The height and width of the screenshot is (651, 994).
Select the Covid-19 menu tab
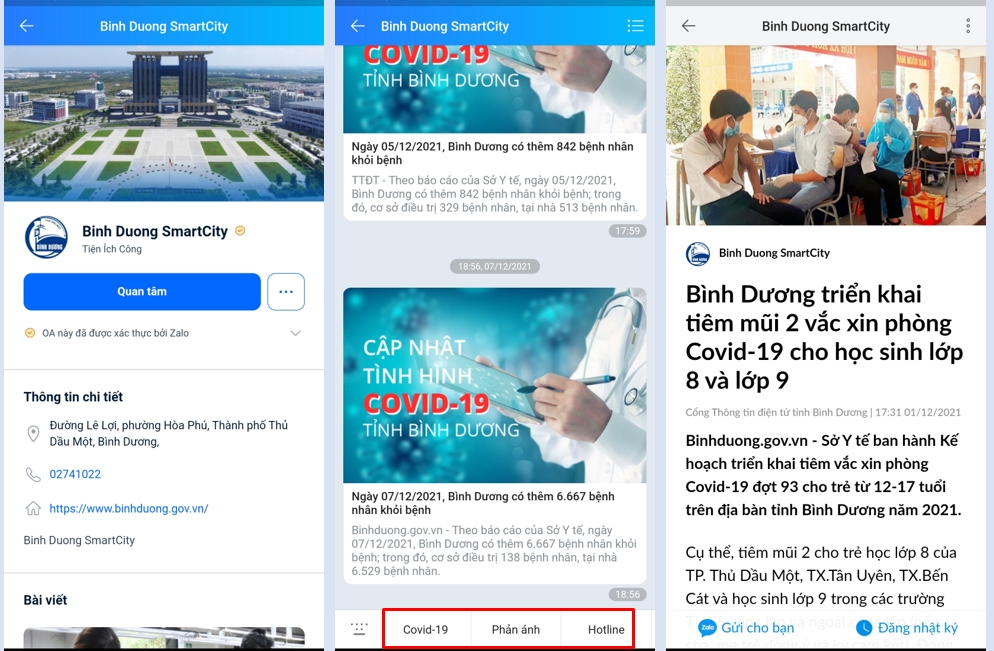[x=425, y=629]
